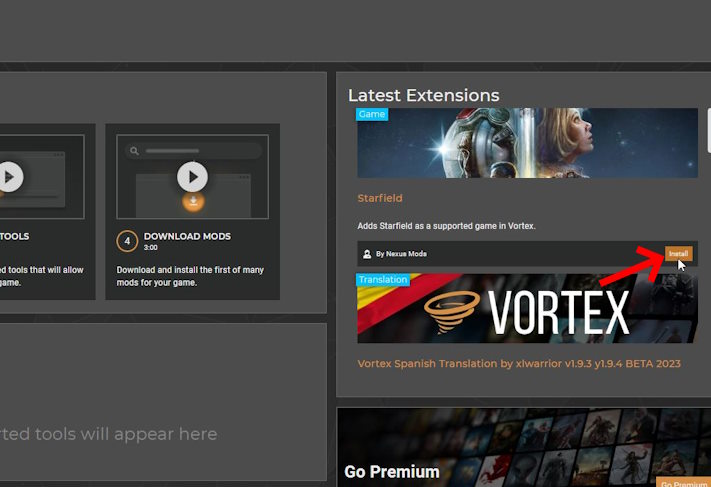The image size is (711, 487).
Task: Play the Tools tutorial video
Action: pyautogui.click(x=9, y=177)
